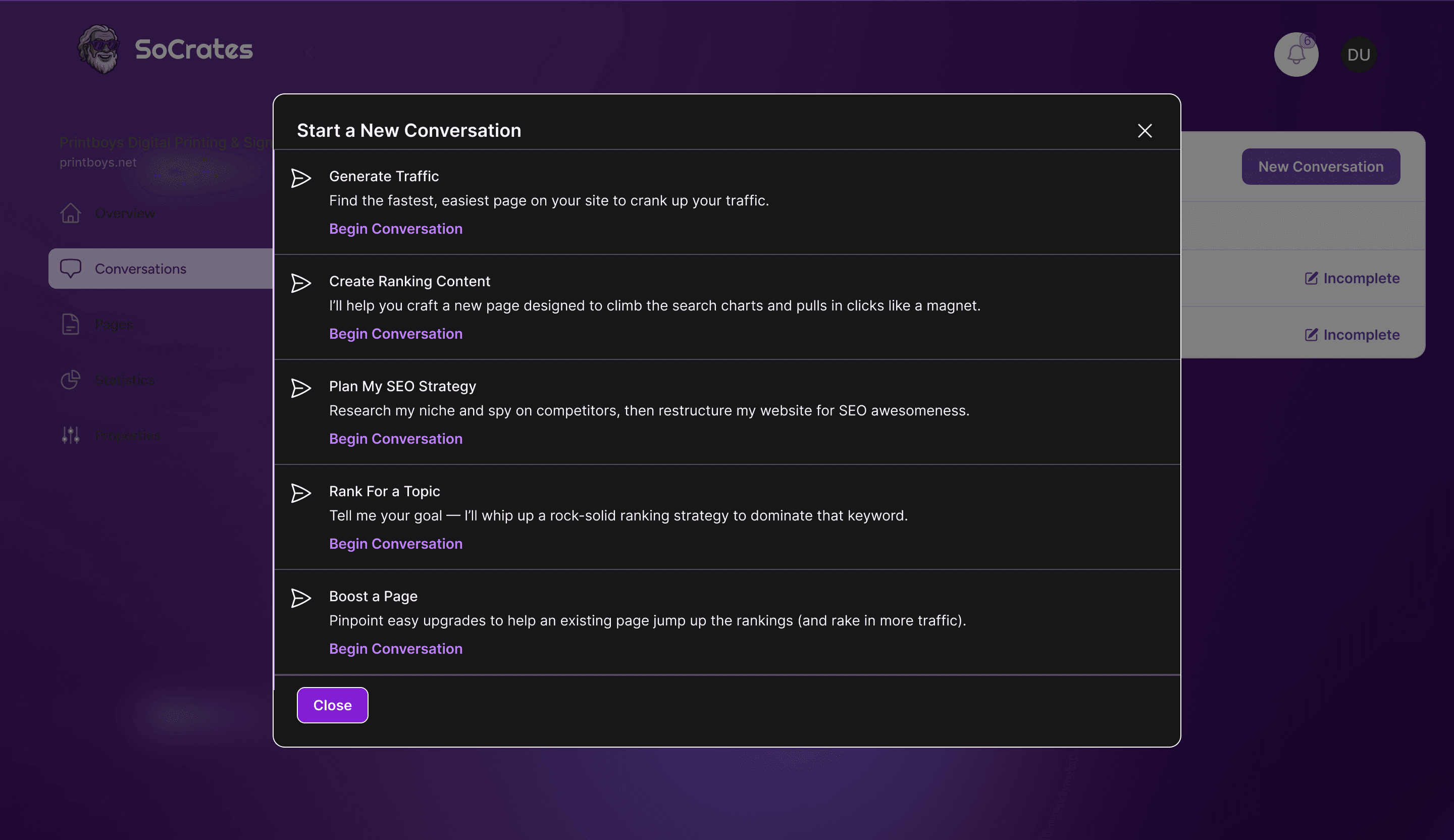Click the Generate Traffic paper-plane icon
The width and height of the screenshot is (1454, 840).
(x=300, y=178)
